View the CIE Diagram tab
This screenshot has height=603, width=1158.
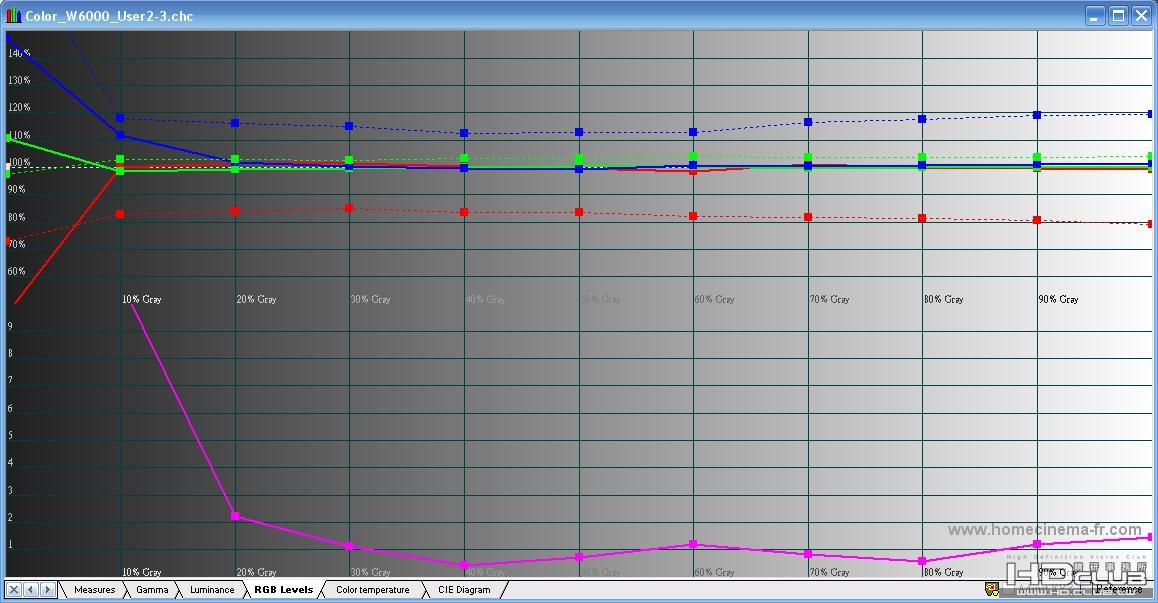pyautogui.click(x=464, y=590)
